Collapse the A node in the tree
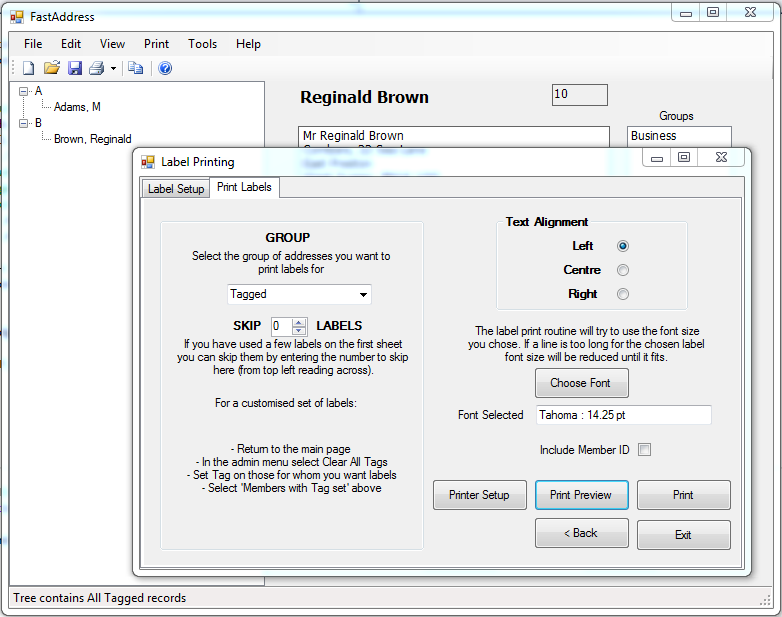 [23, 91]
